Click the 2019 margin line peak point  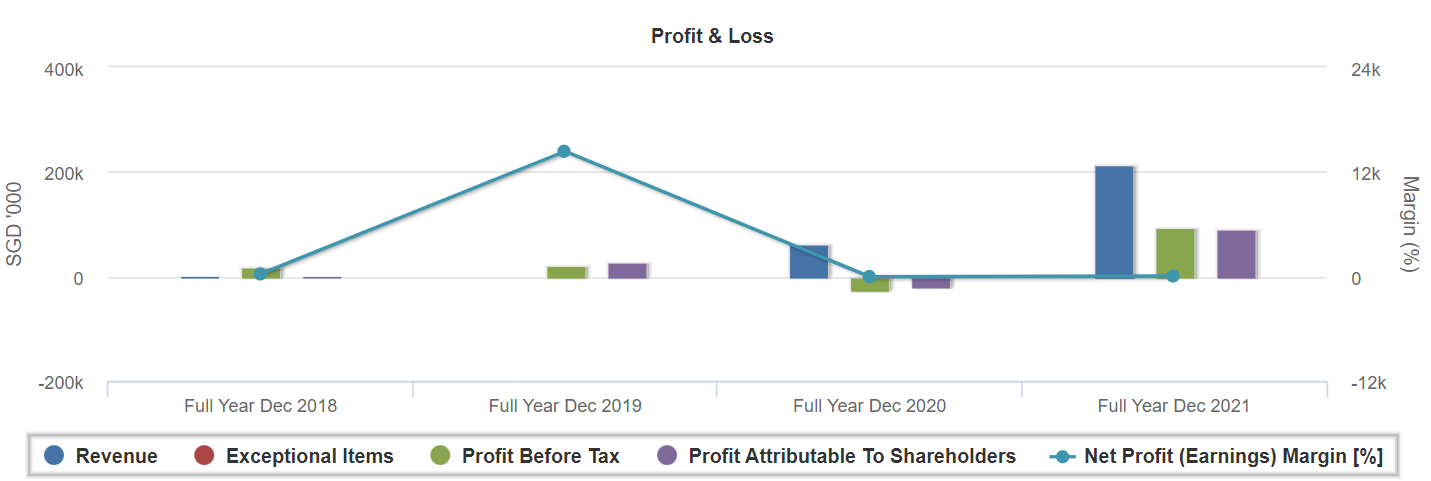[x=564, y=151]
